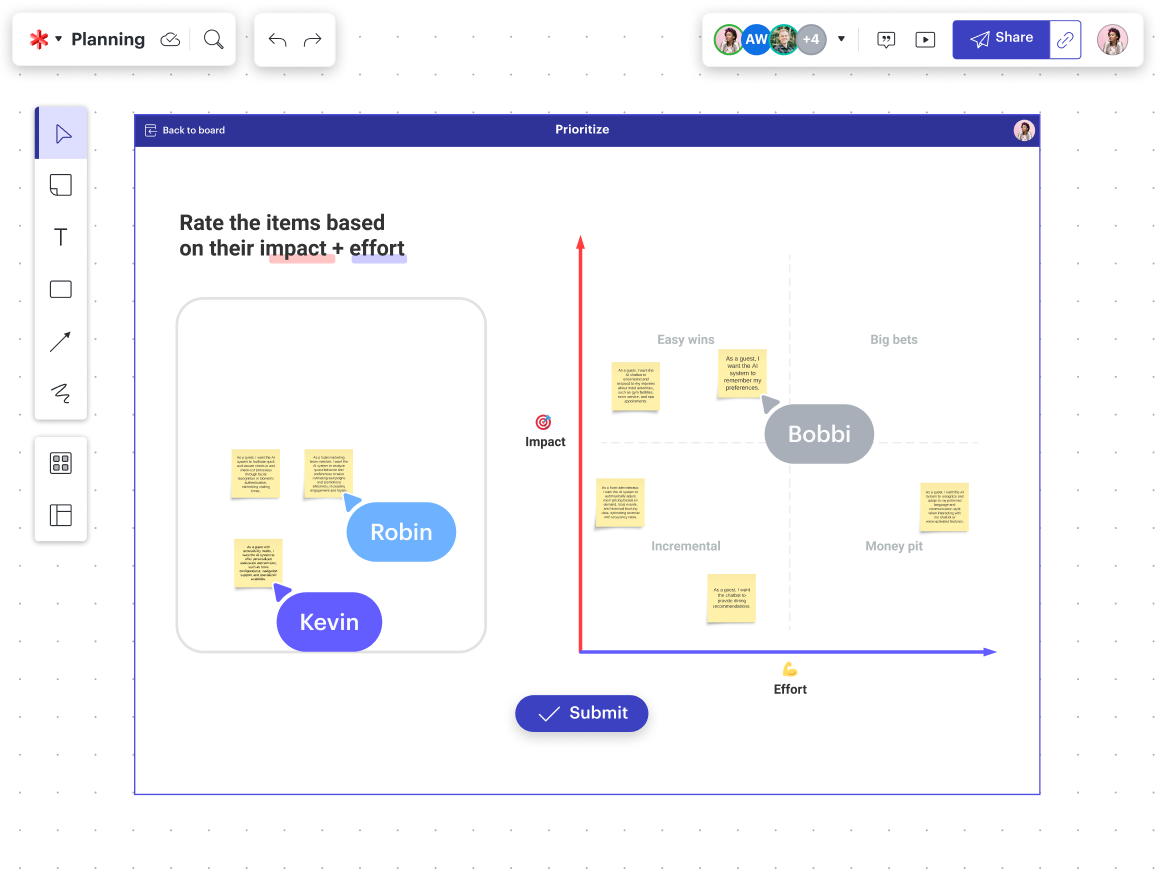Select the sticky note tool
The width and height of the screenshot is (1160, 870).
(x=61, y=185)
